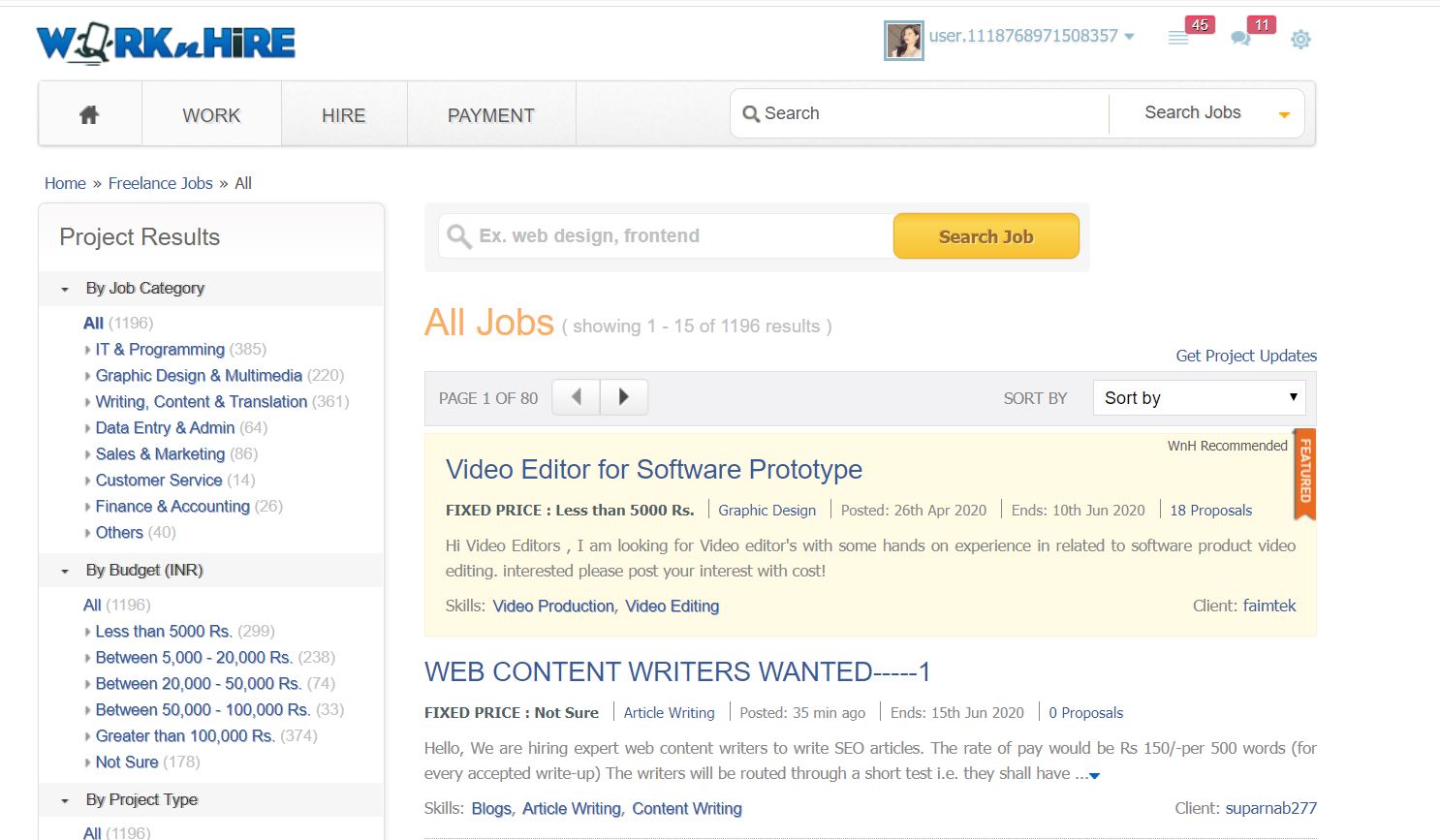This screenshot has height=840, width=1440.
Task: Open the settings gear icon
Action: [1300, 39]
